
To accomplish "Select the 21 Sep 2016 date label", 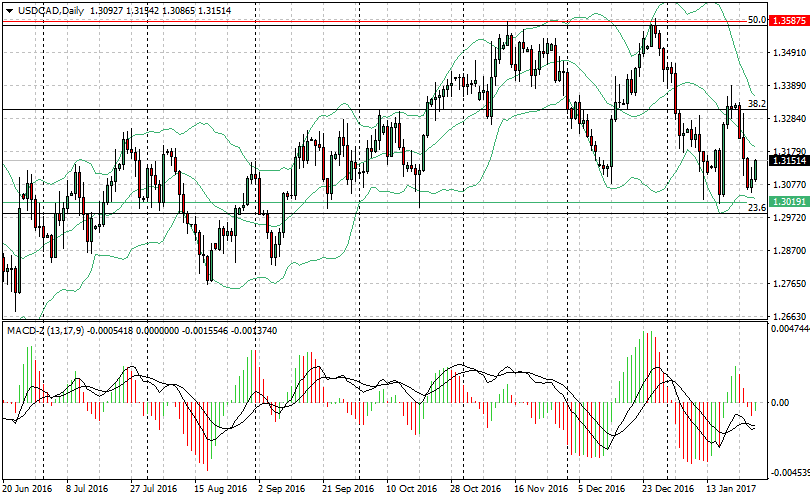I will click(x=348, y=489).
